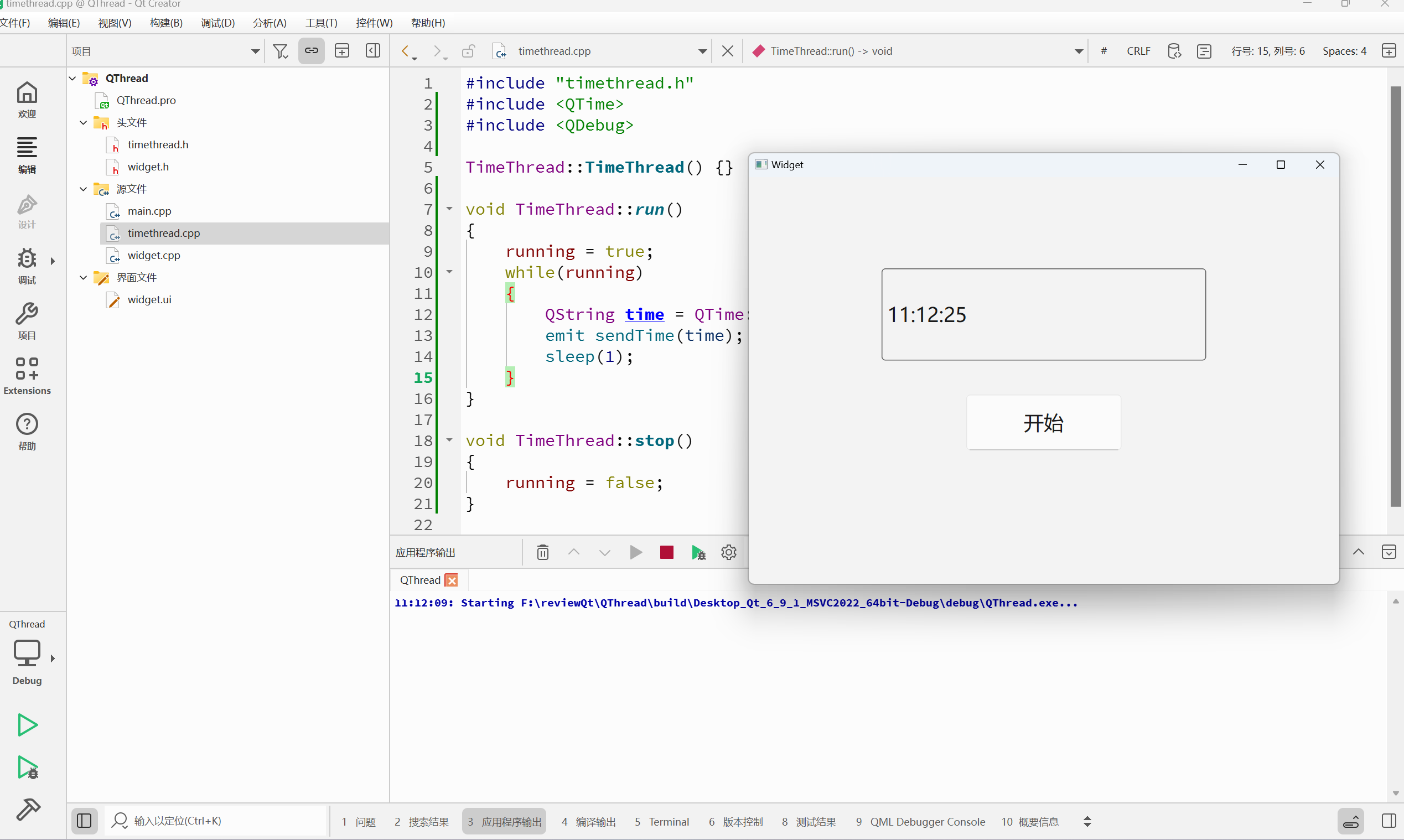This screenshot has width=1404, height=840.
Task: Open widget.cpp in the project tree
Action: (x=153, y=255)
